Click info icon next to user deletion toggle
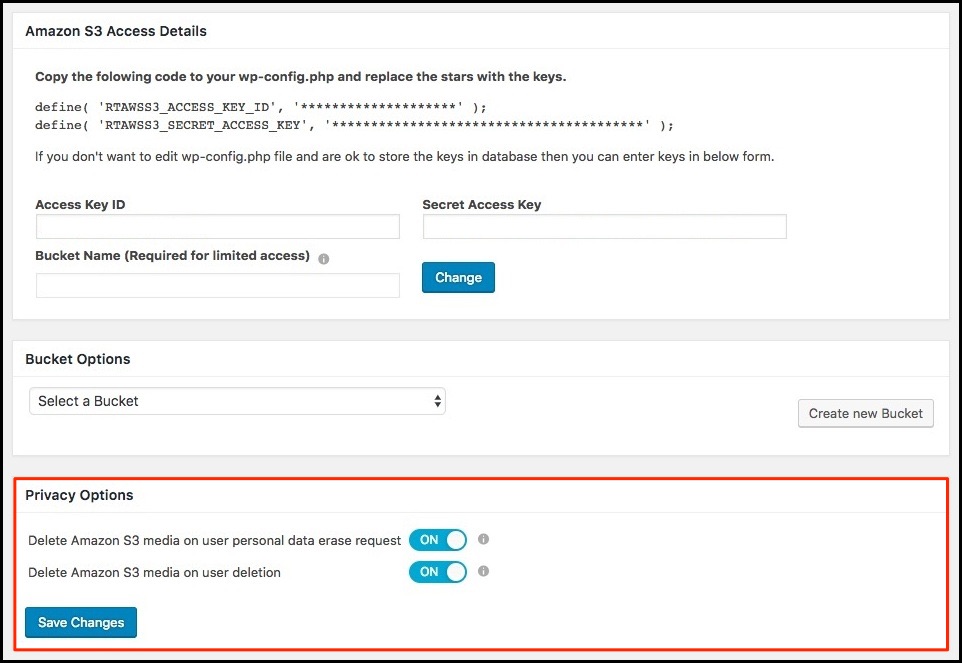Viewport: 962px width, 663px height. tap(483, 572)
